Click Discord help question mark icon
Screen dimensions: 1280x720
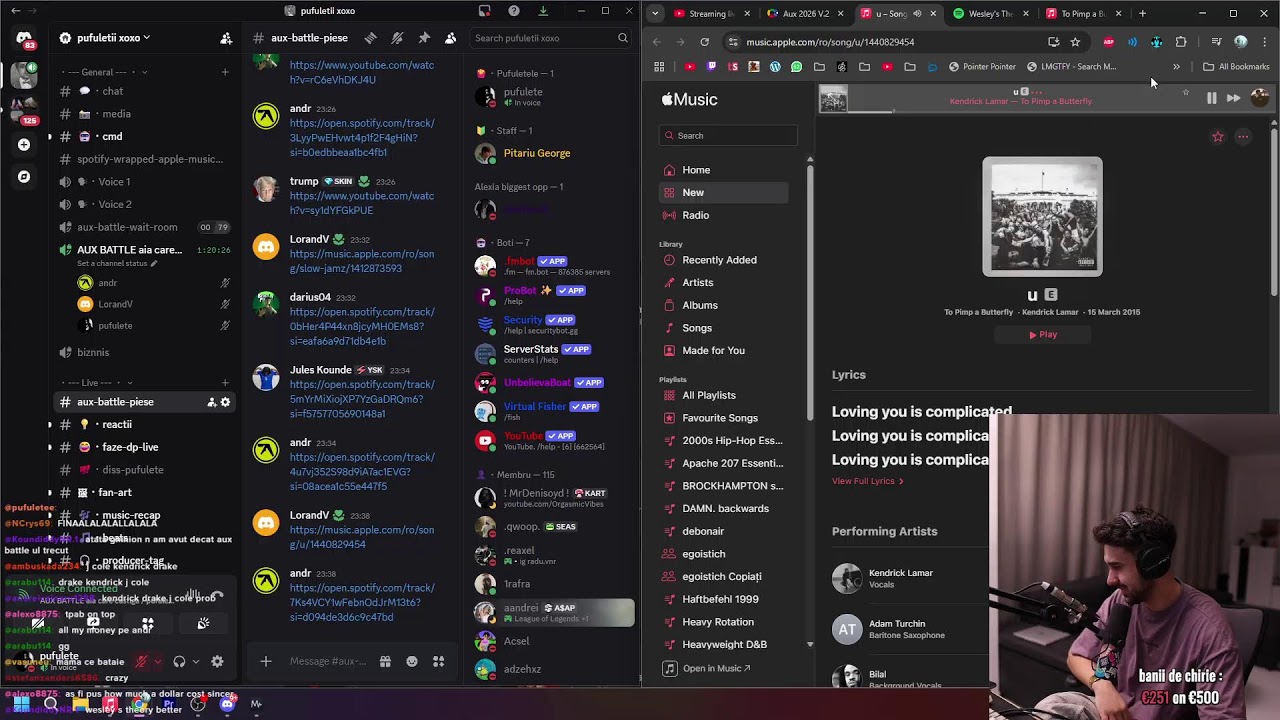click(x=514, y=11)
